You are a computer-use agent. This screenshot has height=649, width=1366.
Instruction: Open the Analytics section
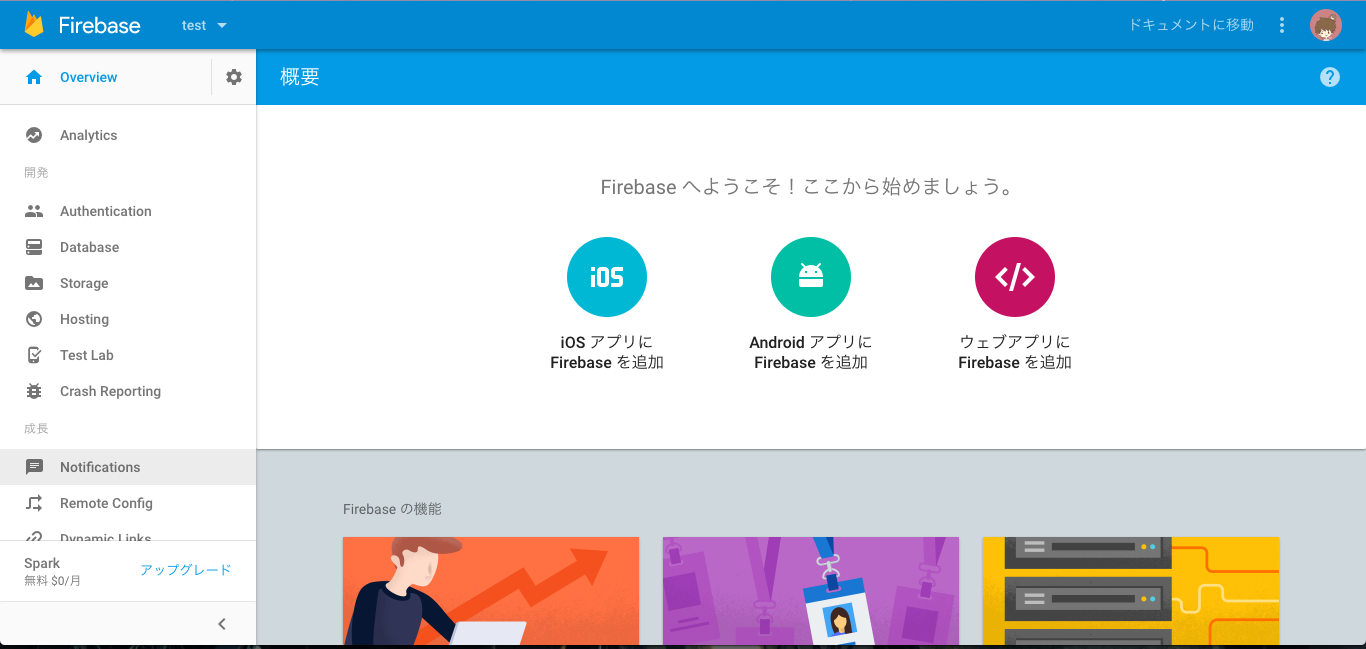click(x=89, y=135)
